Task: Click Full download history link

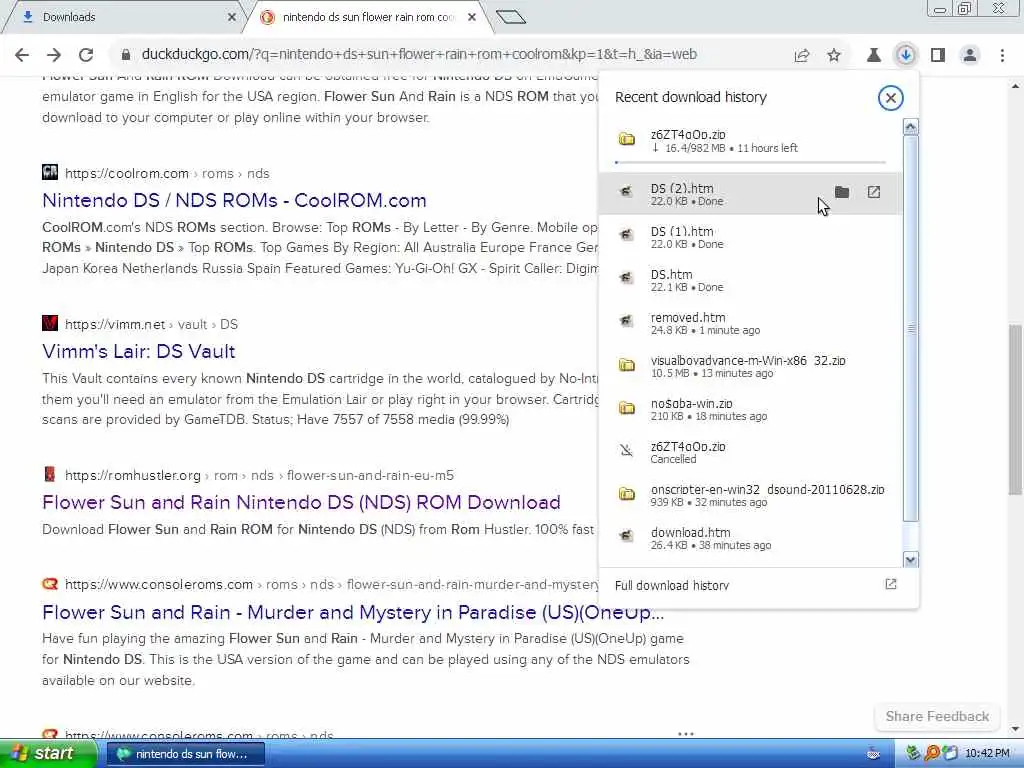Action: pyautogui.click(x=671, y=585)
